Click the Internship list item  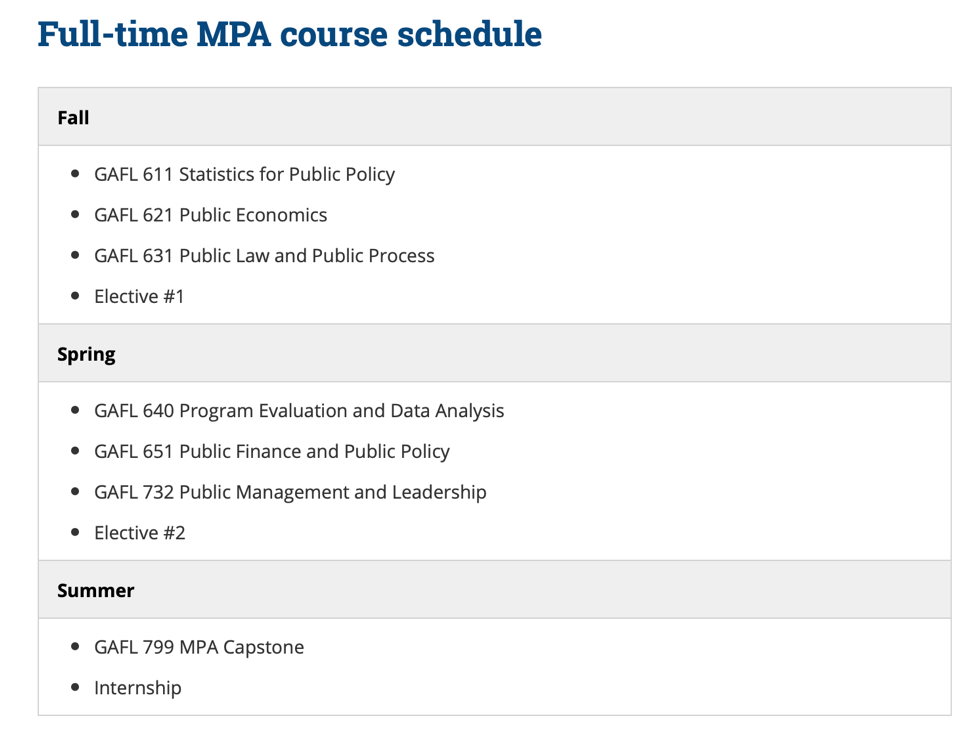coord(138,688)
